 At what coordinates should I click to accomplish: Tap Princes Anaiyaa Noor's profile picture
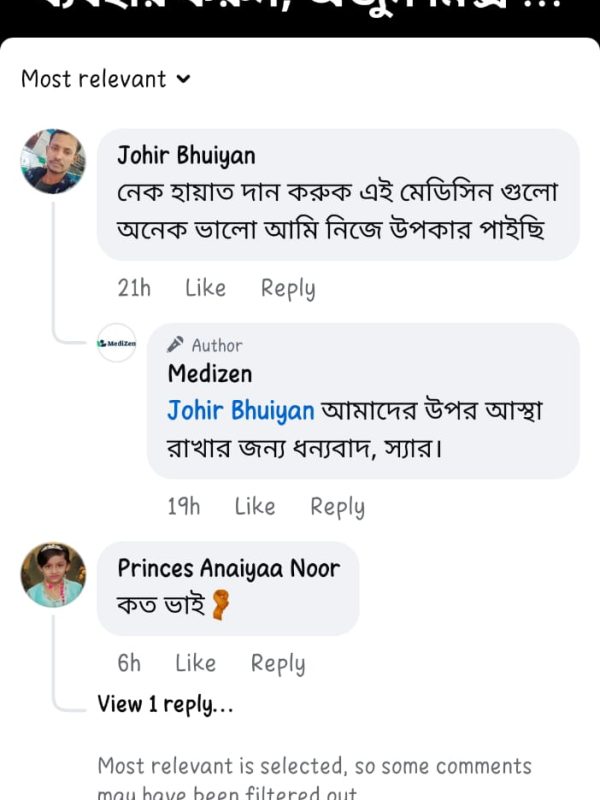click(53, 575)
